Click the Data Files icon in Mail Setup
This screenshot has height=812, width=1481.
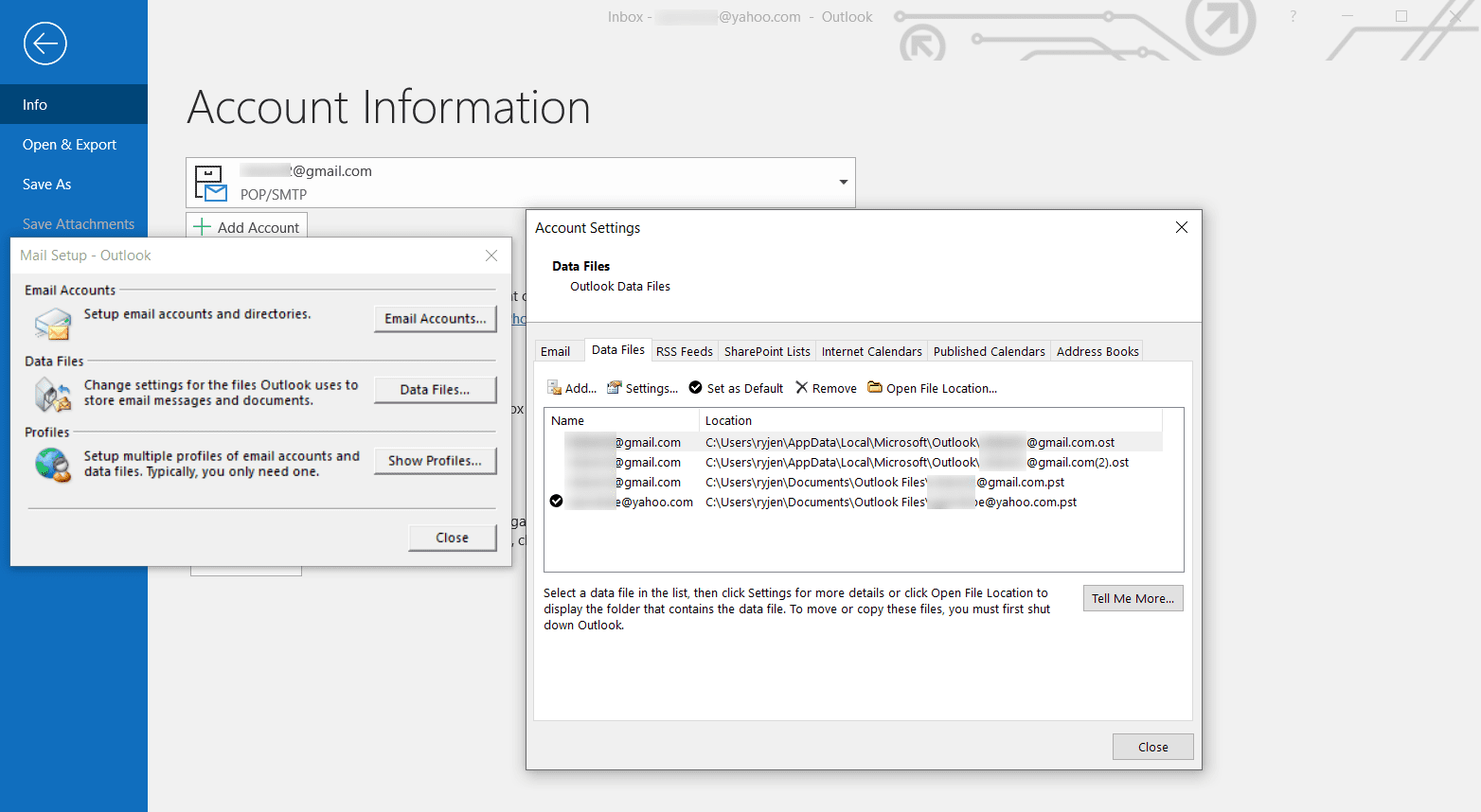[x=53, y=395]
